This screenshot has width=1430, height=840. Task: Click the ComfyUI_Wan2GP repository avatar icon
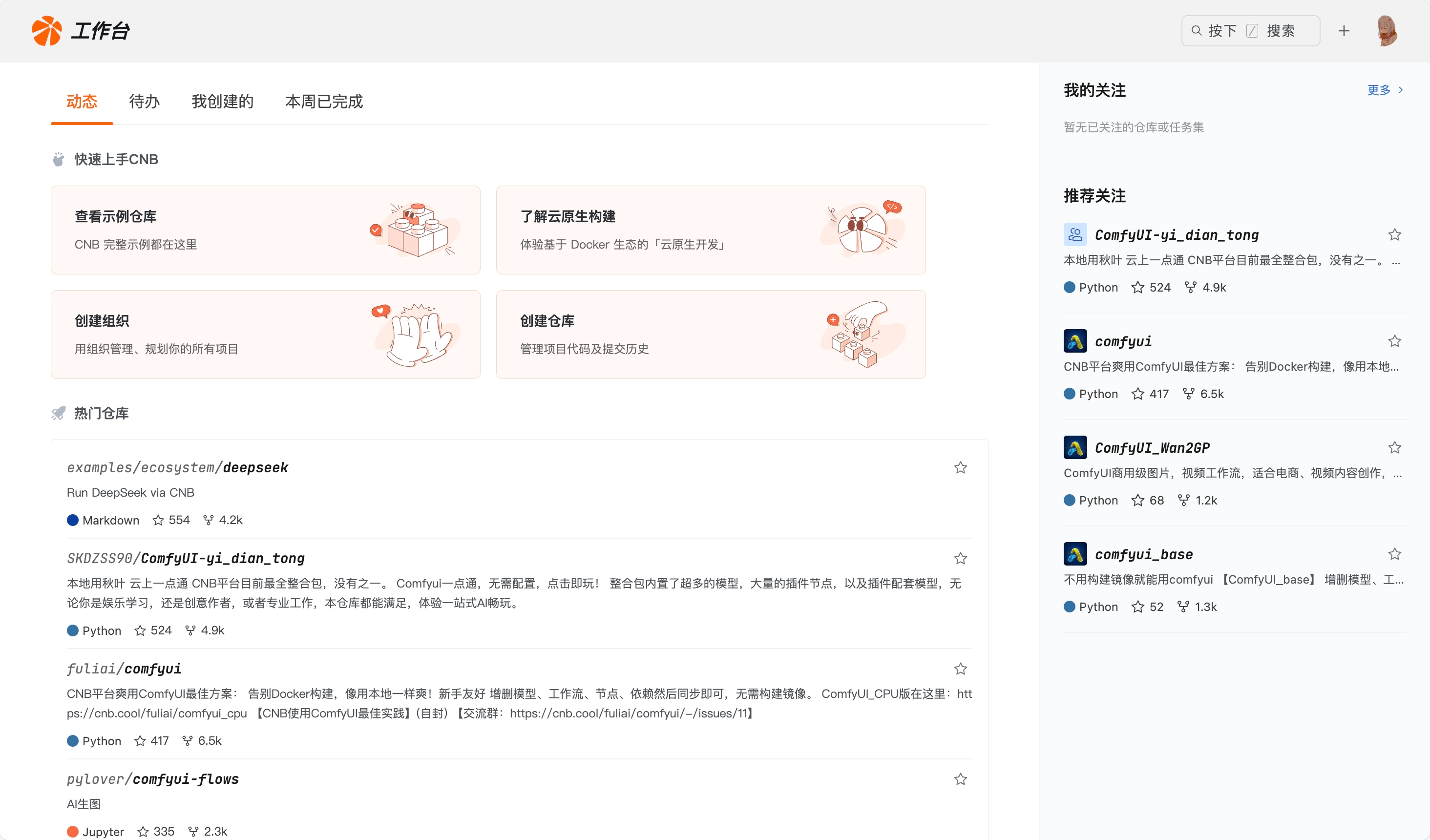click(x=1075, y=447)
